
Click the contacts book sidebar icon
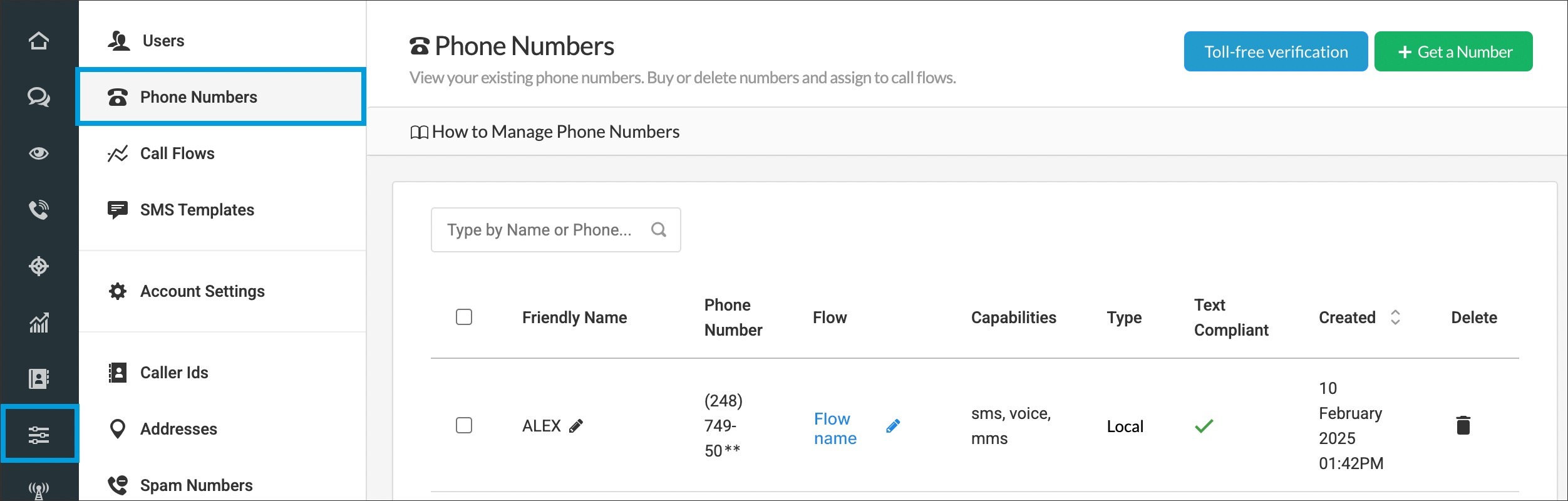click(39, 379)
